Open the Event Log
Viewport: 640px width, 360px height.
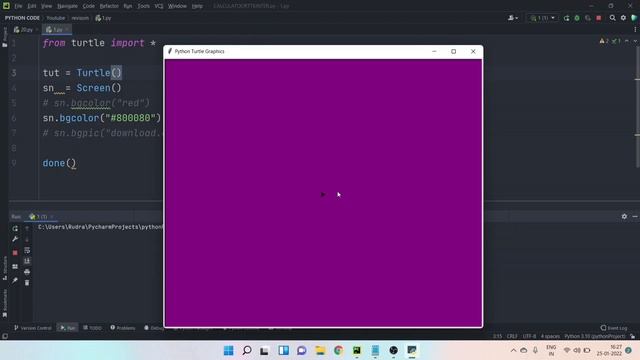coord(614,328)
